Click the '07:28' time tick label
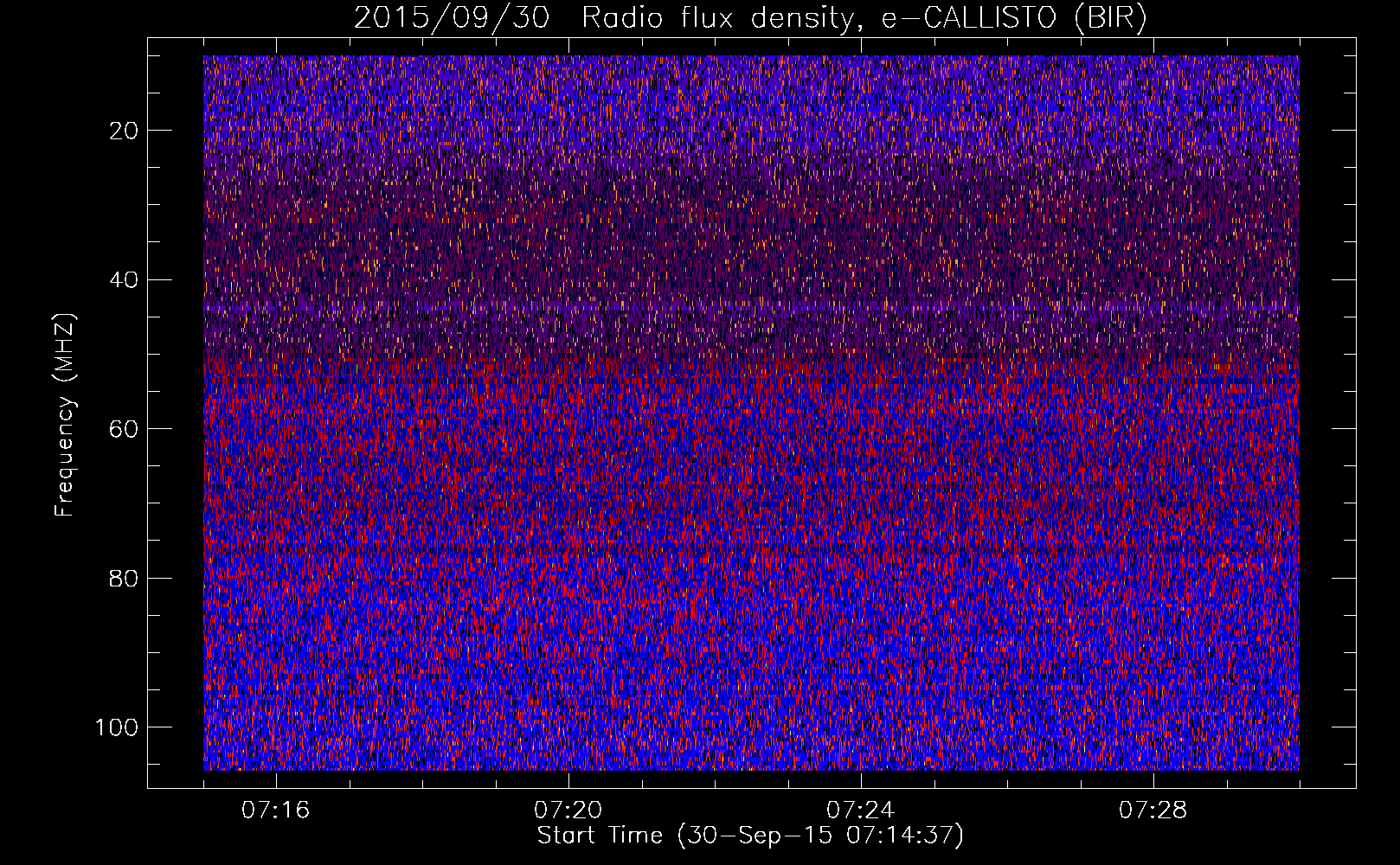Viewport: 1400px width, 865px height. [x=1153, y=811]
